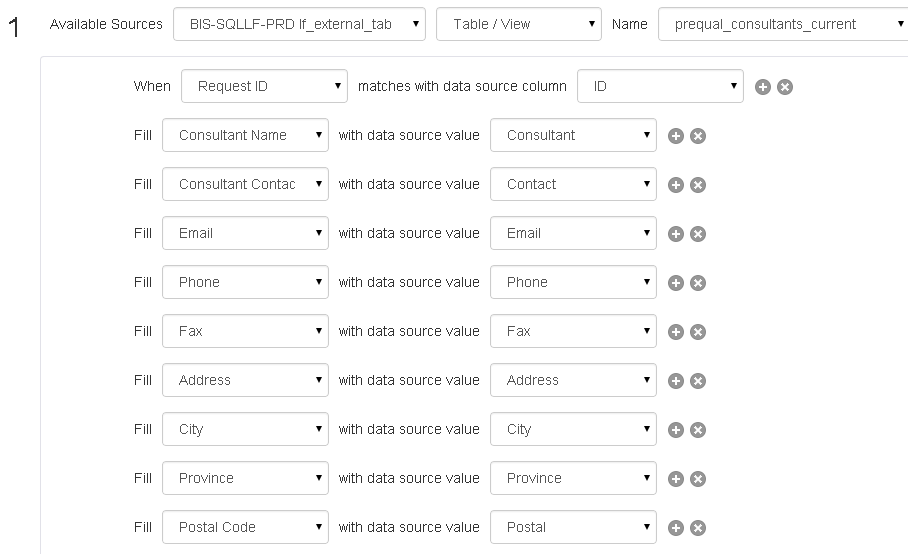This screenshot has height=554, width=908.
Task: Add a rule after Consultant Name row
Action: (676, 136)
